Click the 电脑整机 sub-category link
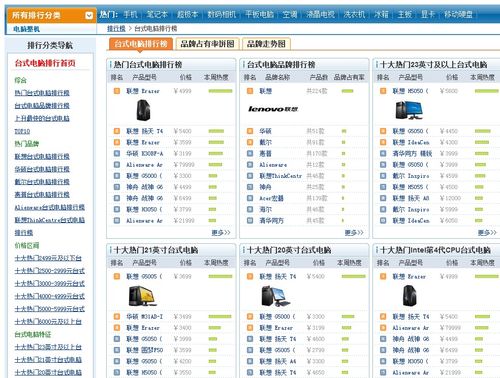This screenshot has height=378, width=500. tap(27, 29)
